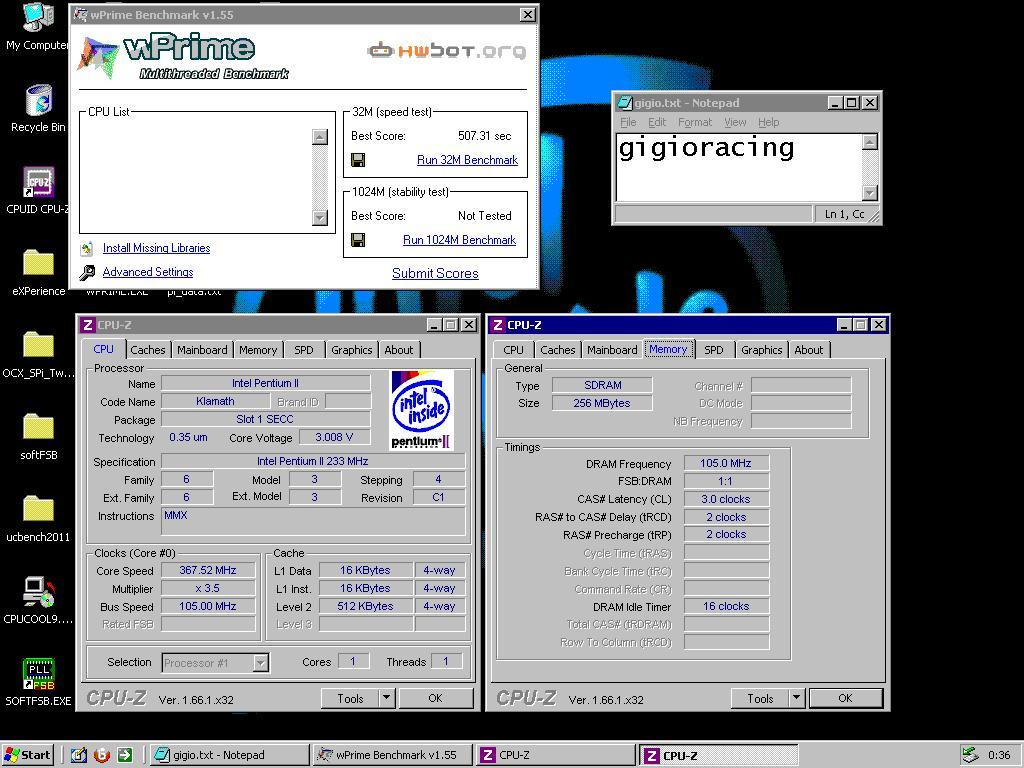Viewport: 1024px width, 768px height.
Task: Switch to SPD tab in right CPU-Z window
Action: [714, 350]
